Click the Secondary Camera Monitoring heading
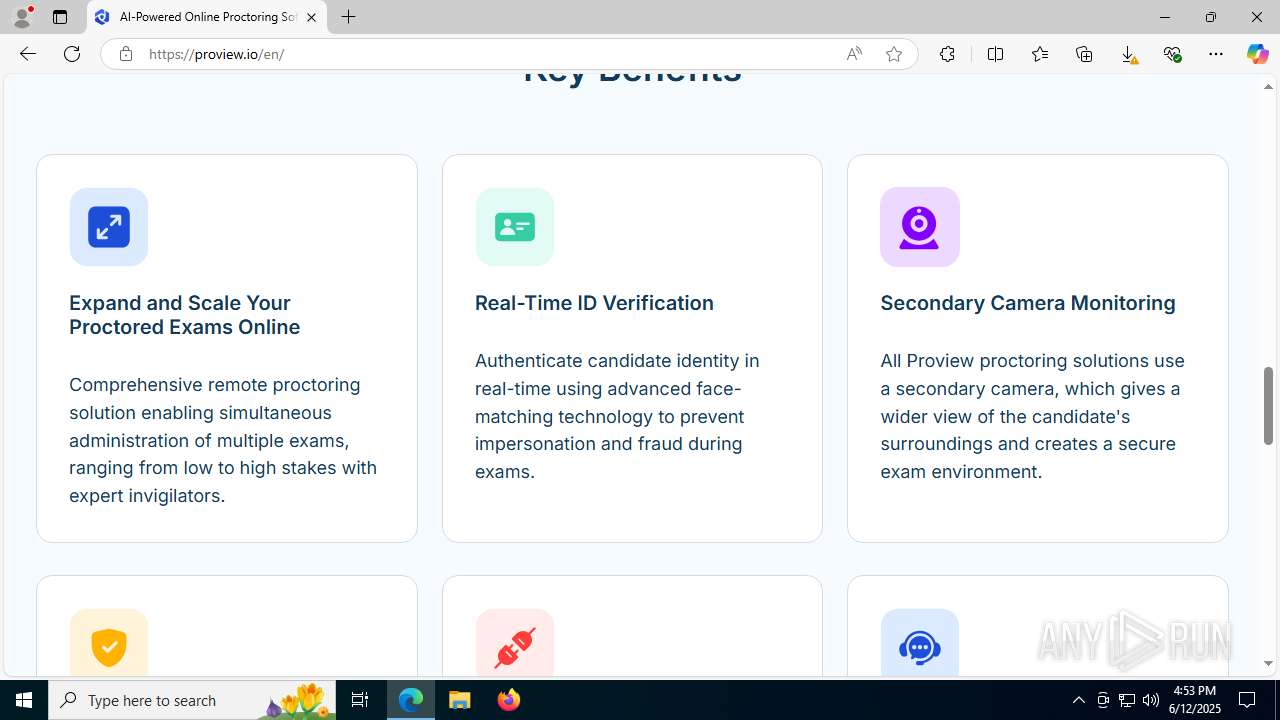 (x=1028, y=303)
